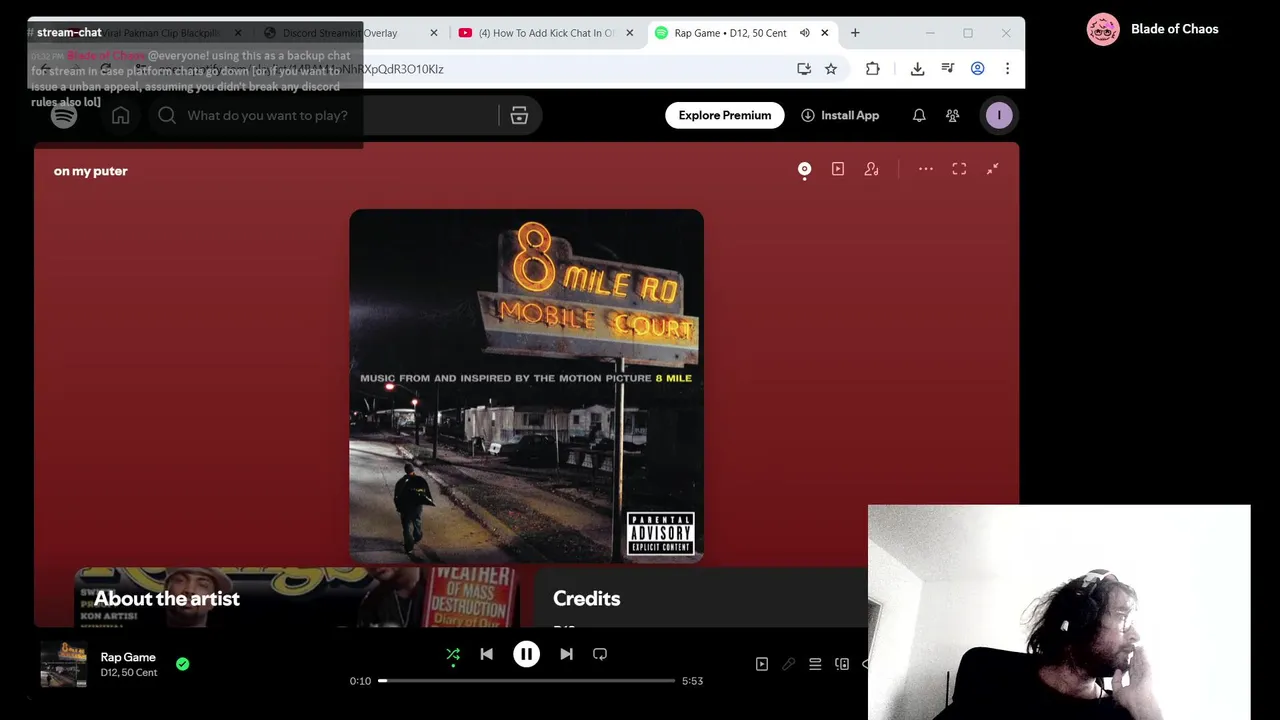Mute the Spotify tab with the speaker icon
This screenshot has height=720, width=1280.
[804, 33]
